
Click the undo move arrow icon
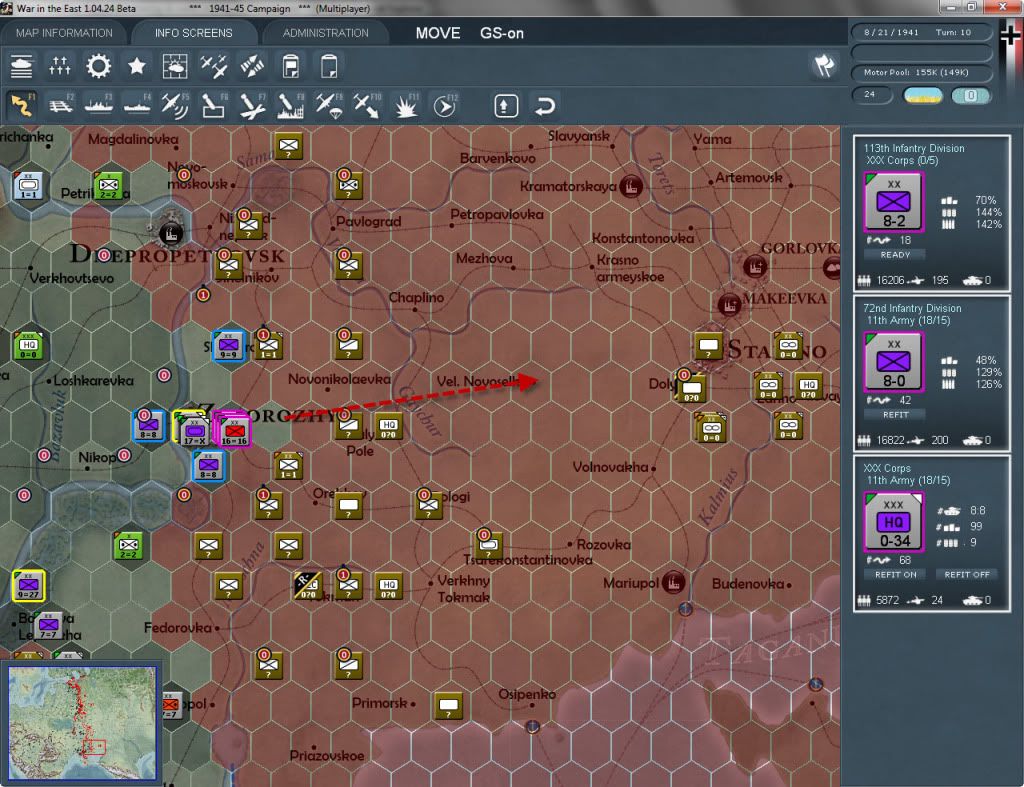pyautogui.click(x=545, y=106)
